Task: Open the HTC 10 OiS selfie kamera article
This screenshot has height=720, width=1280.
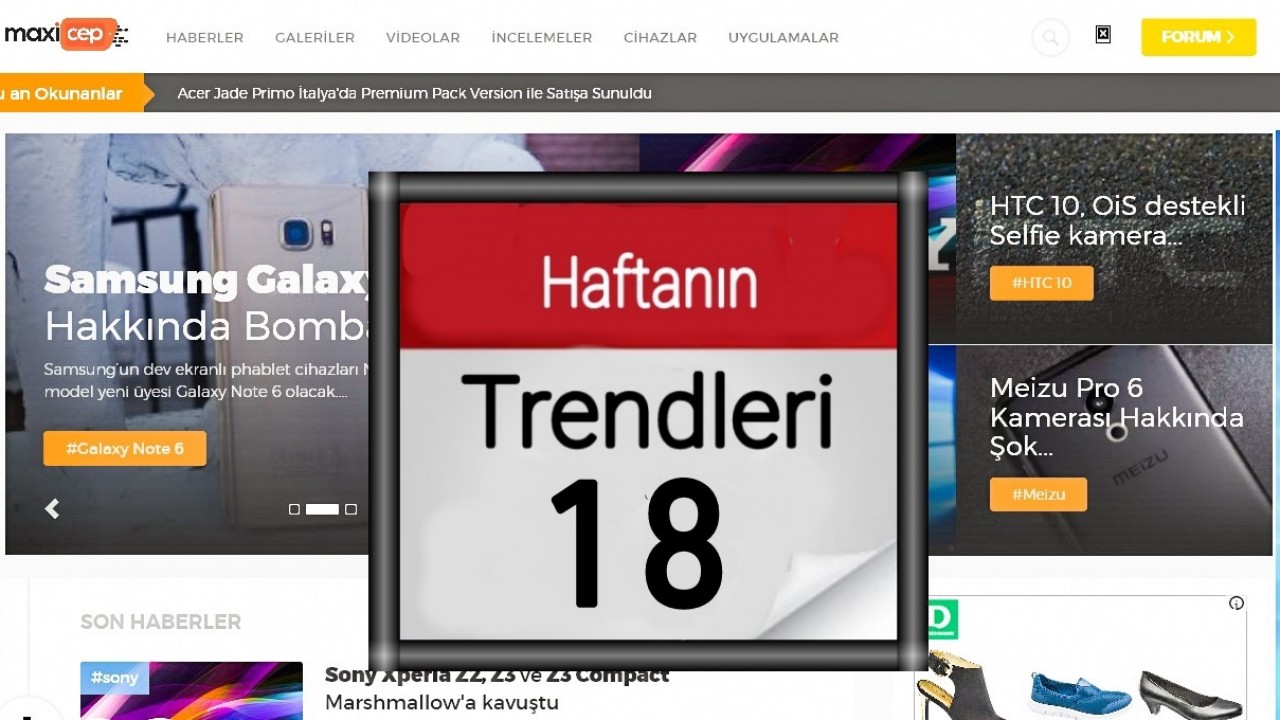Action: tap(1117, 221)
